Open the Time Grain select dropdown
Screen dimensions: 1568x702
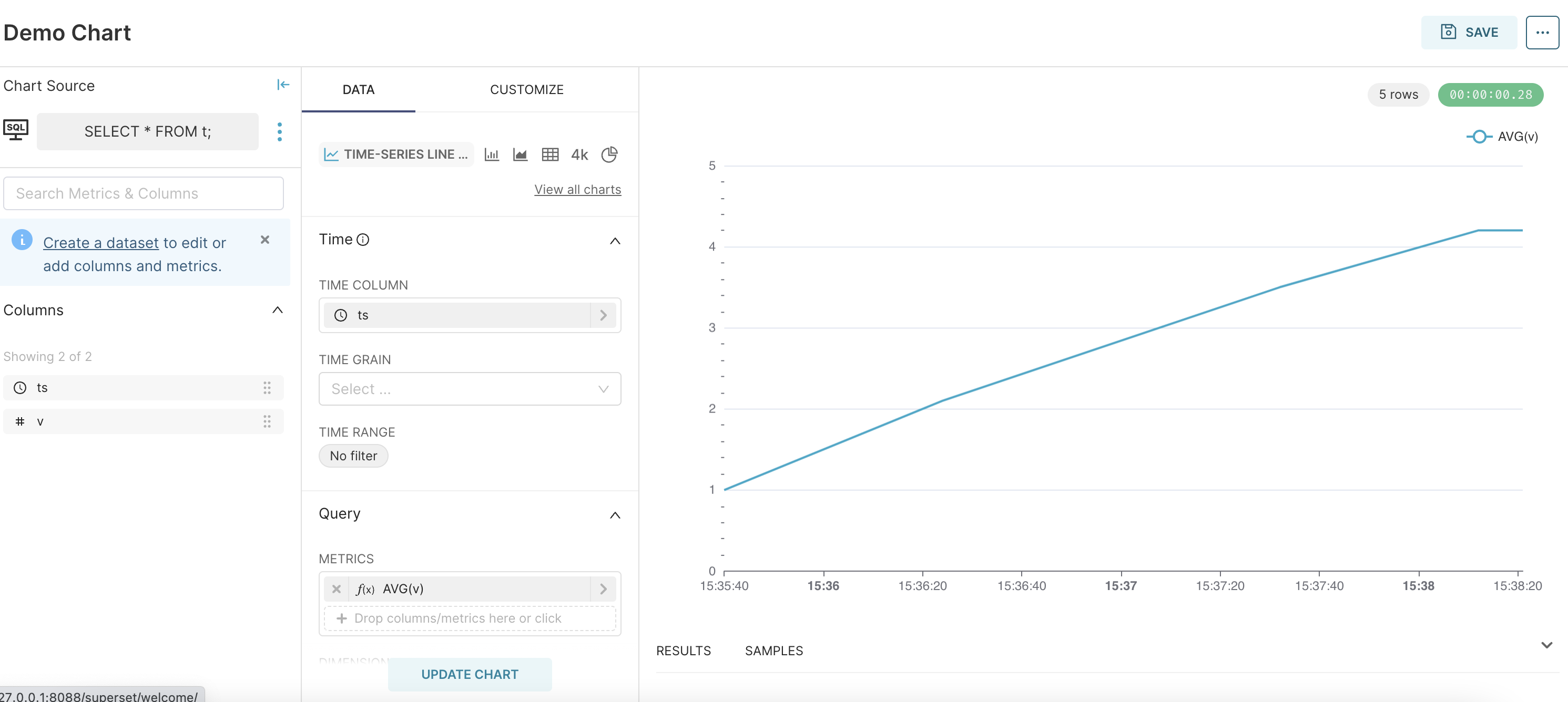pos(470,389)
